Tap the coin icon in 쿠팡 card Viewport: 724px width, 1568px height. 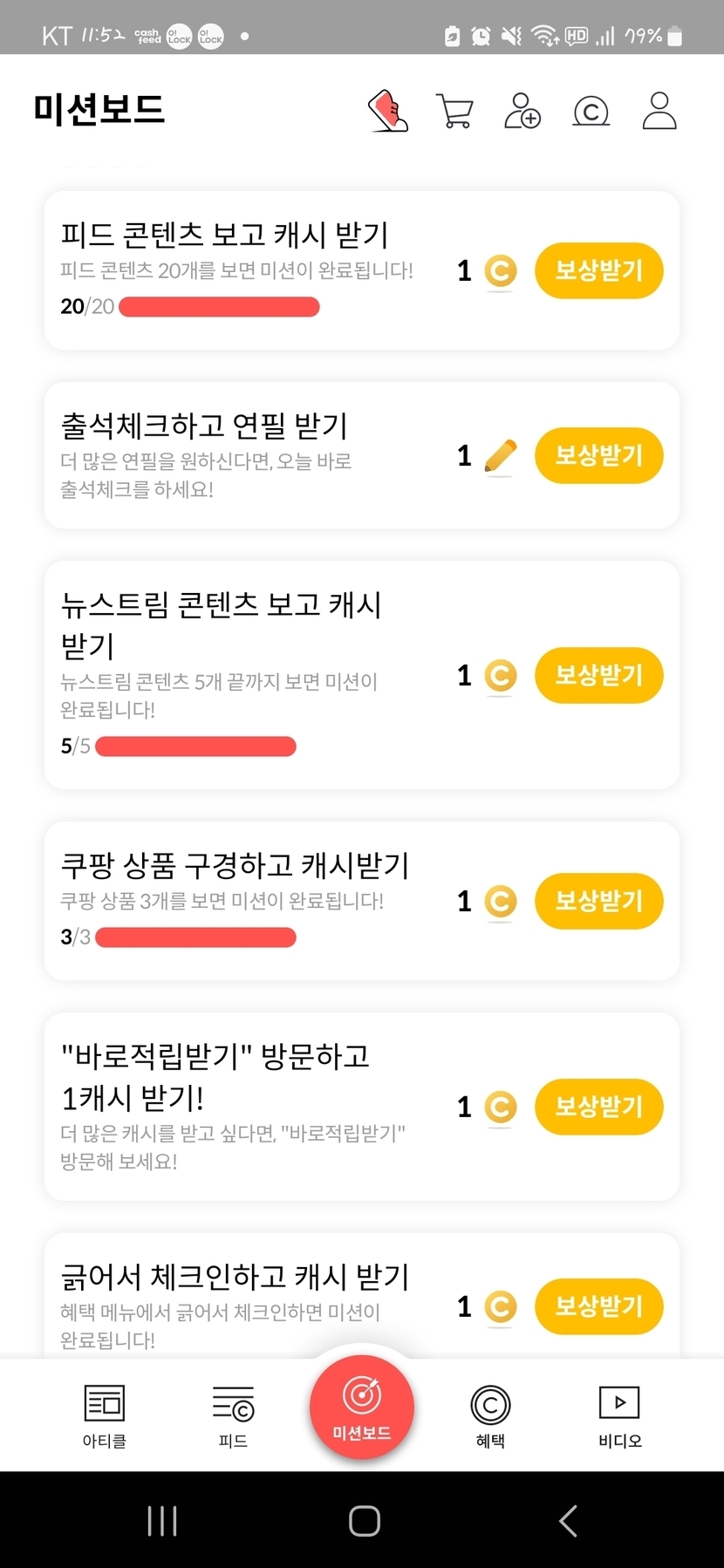(500, 902)
